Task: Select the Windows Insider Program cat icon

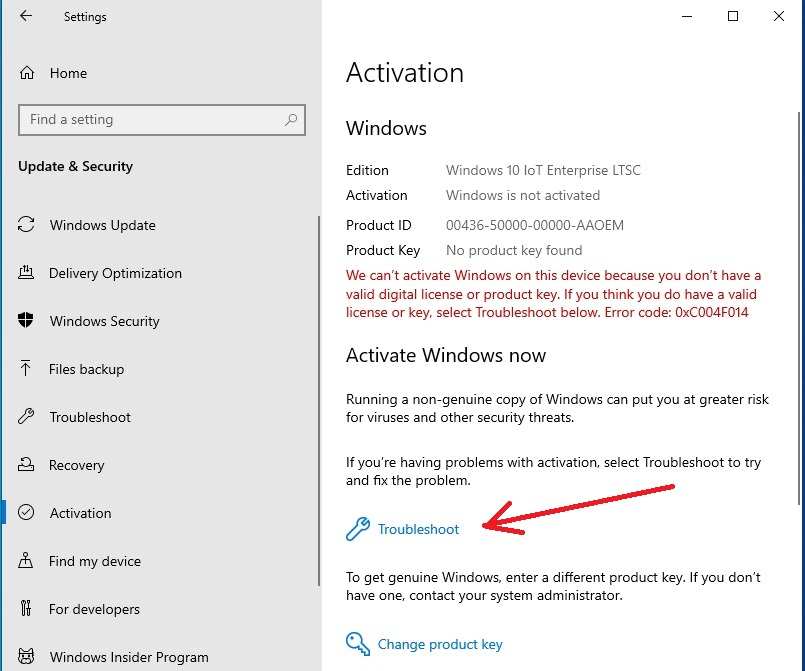Action: click(26, 656)
